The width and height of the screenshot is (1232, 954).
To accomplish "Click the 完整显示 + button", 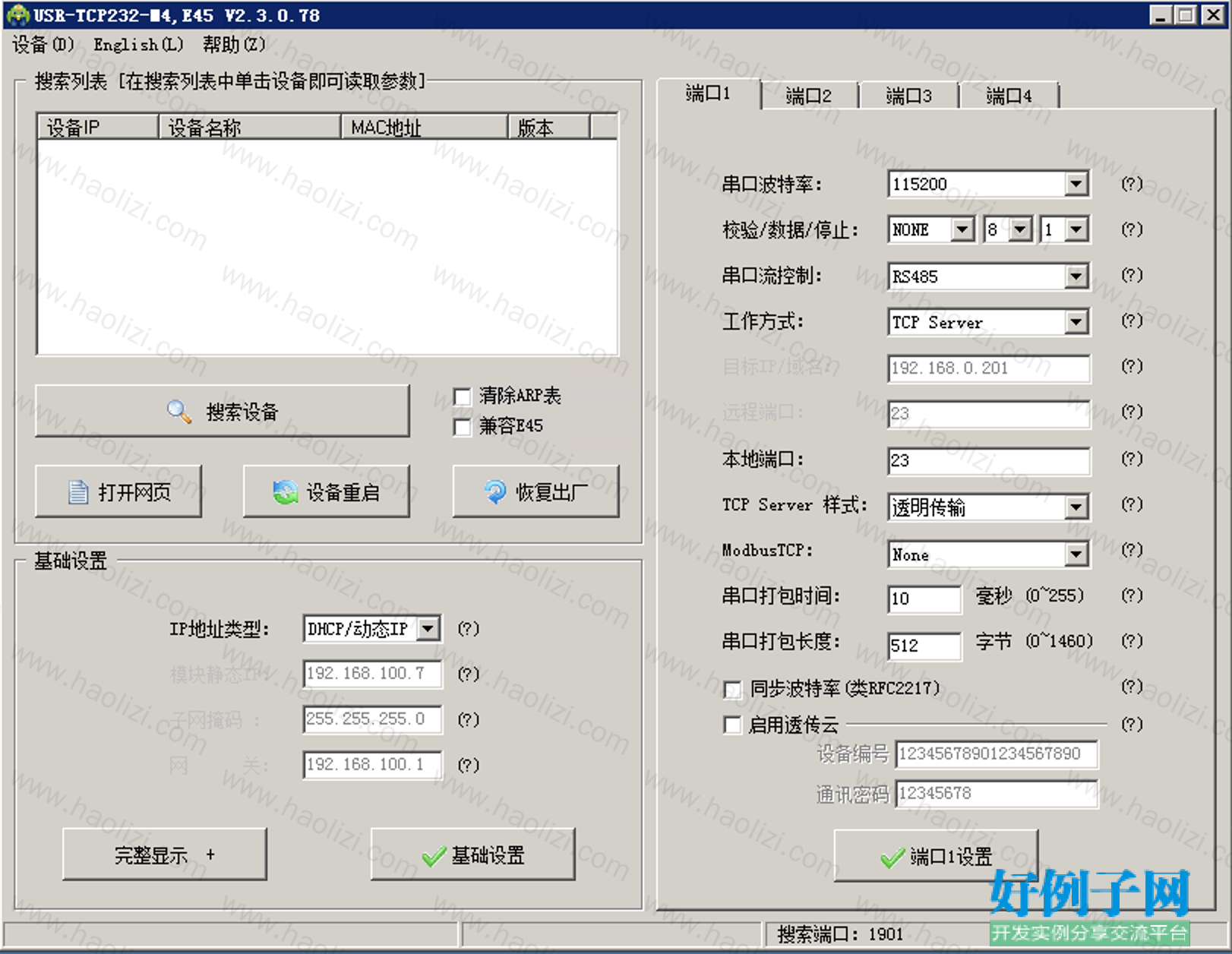I will 165,855.
